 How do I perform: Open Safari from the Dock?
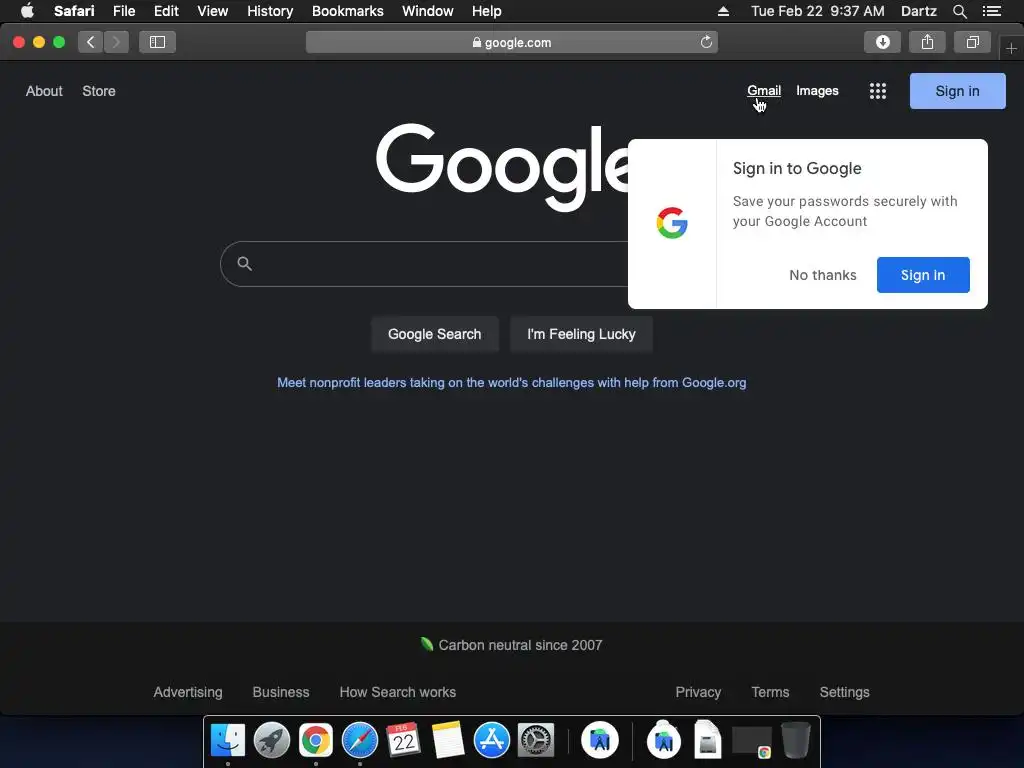pyautogui.click(x=360, y=741)
